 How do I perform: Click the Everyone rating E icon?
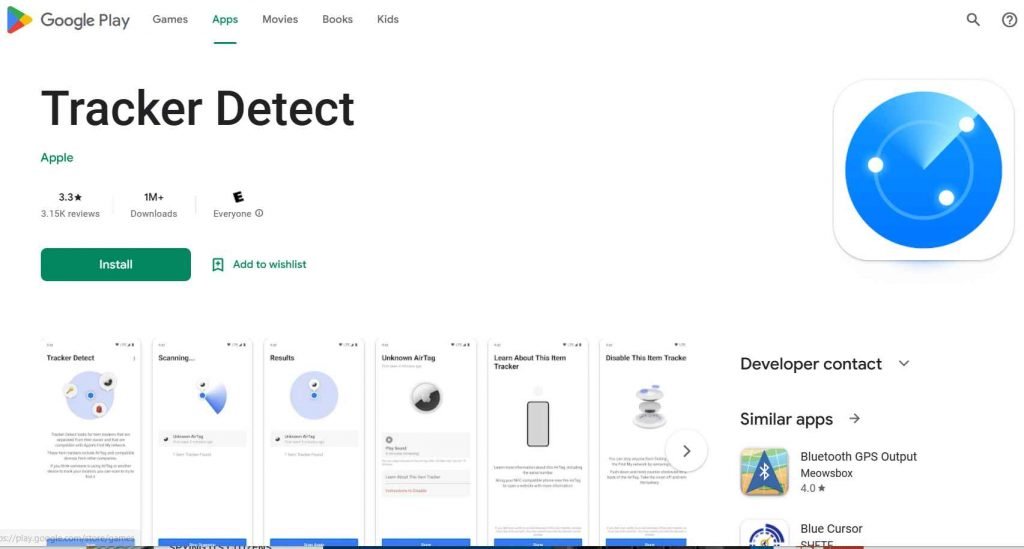238,196
